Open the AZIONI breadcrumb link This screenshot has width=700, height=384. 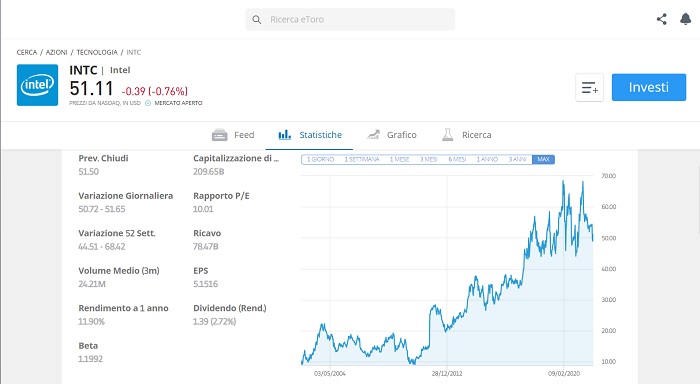coord(56,52)
